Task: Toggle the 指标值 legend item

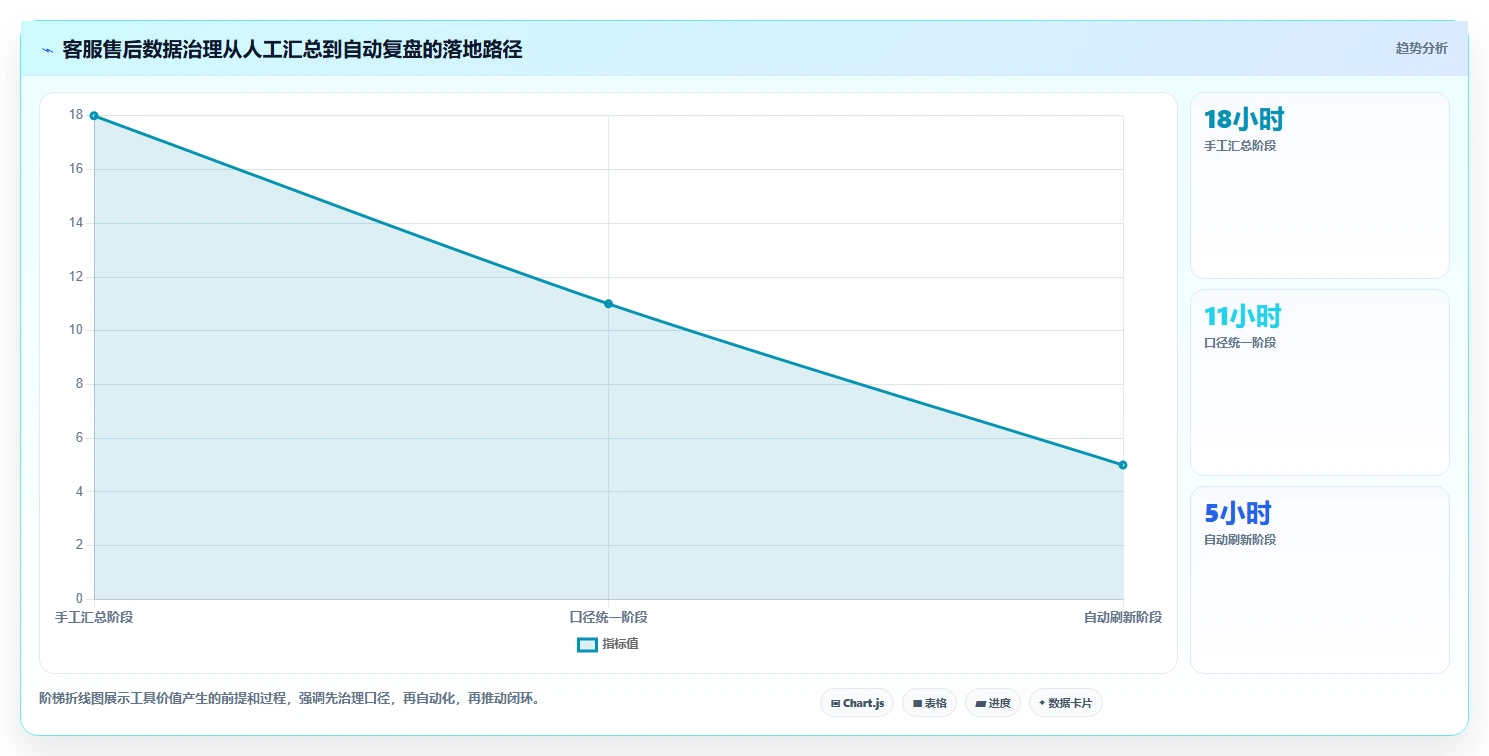Action: 608,644
